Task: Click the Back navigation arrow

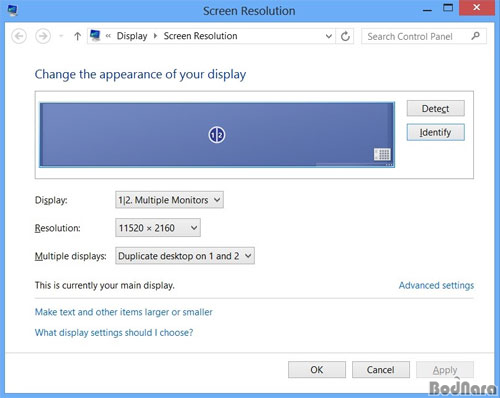Action: [x=19, y=36]
